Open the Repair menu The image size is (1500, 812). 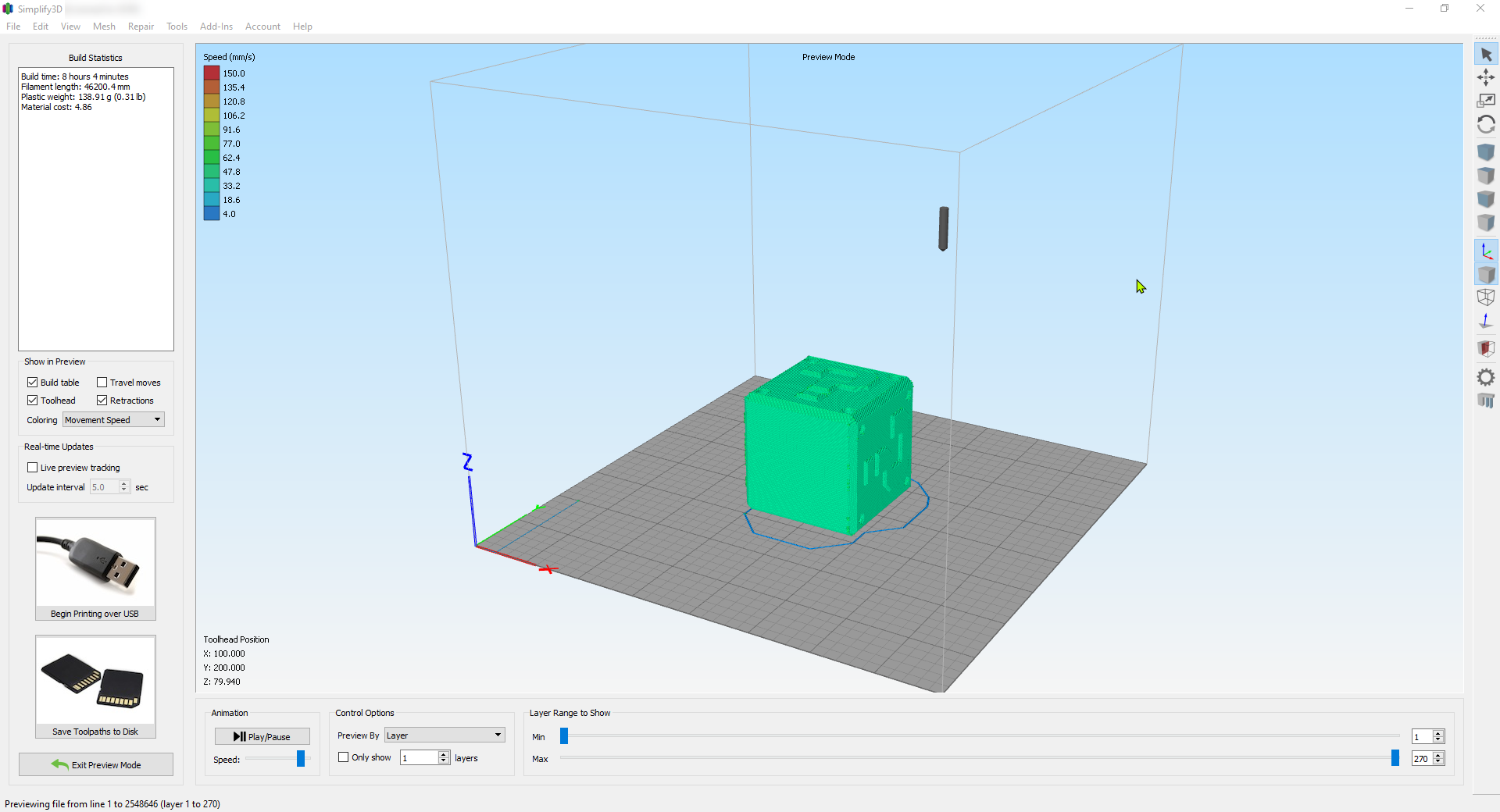point(141,27)
